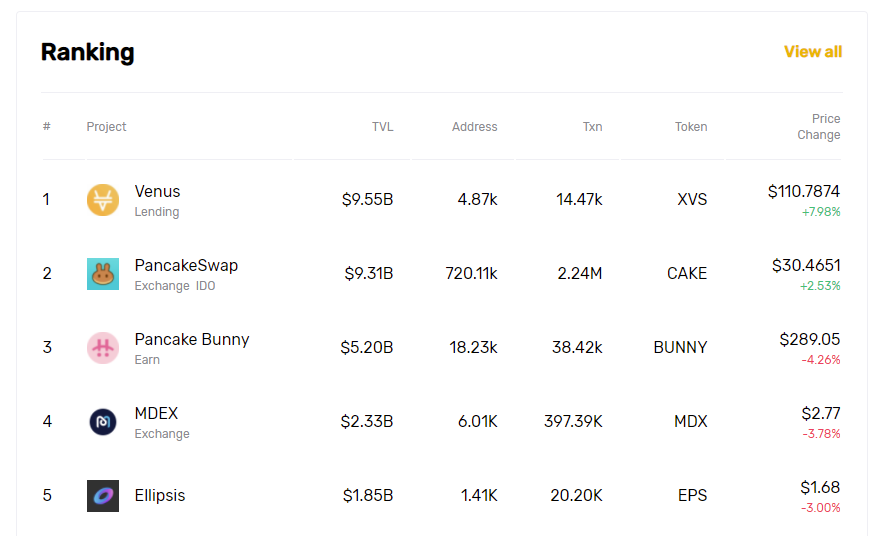The image size is (882, 536).
Task: Click the Venus project logo icon
Action: point(103,200)
